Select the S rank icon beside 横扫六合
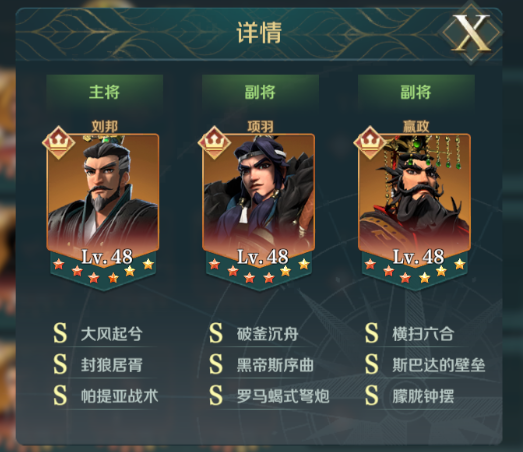Image resolution: width=523 pixels, height=452 pixels. point(372,333)
